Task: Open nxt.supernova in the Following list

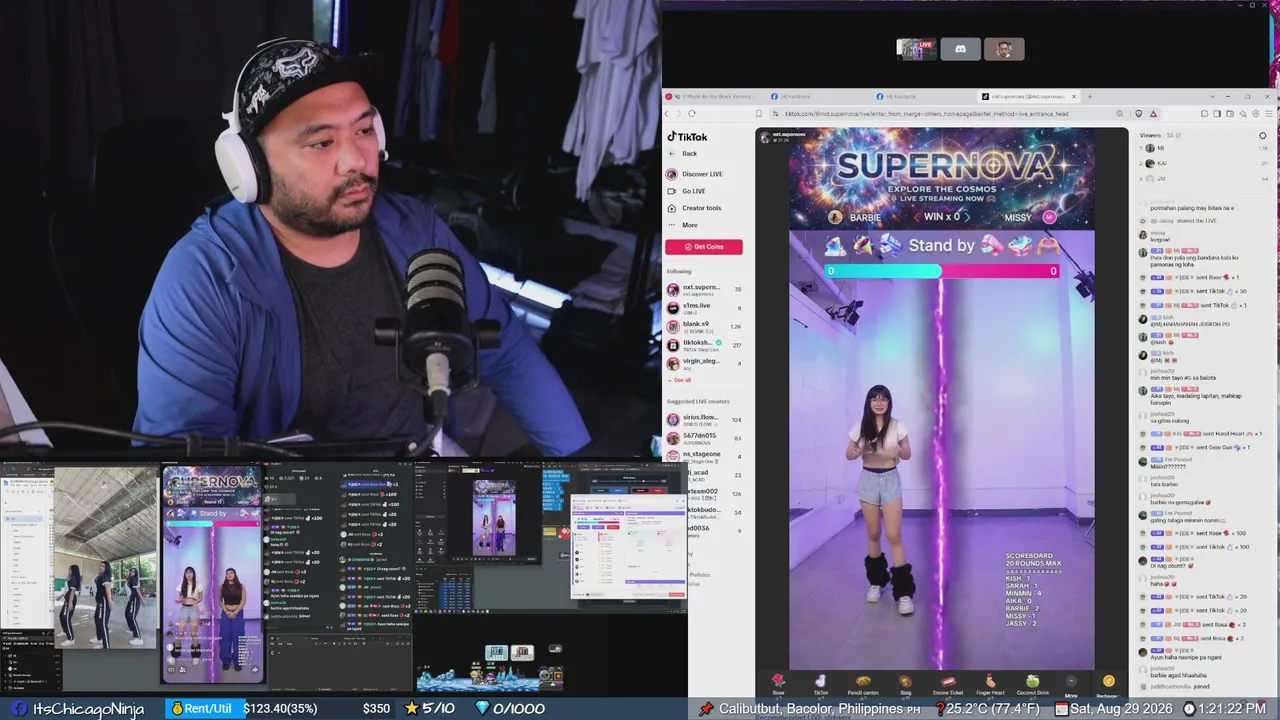Action: click(x=704, y=290)
